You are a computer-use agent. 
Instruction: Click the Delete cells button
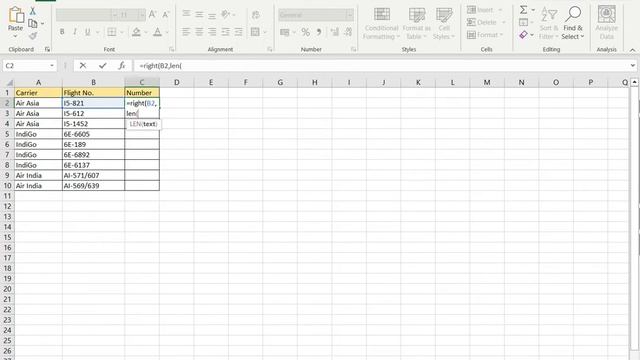pos(486,22)
